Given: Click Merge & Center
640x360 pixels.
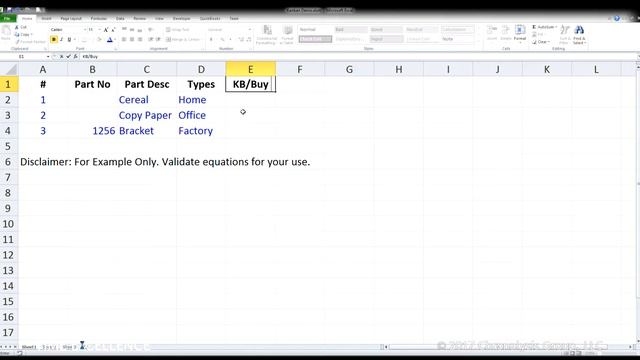Looking at the screenshot, I should click(183, 40).
